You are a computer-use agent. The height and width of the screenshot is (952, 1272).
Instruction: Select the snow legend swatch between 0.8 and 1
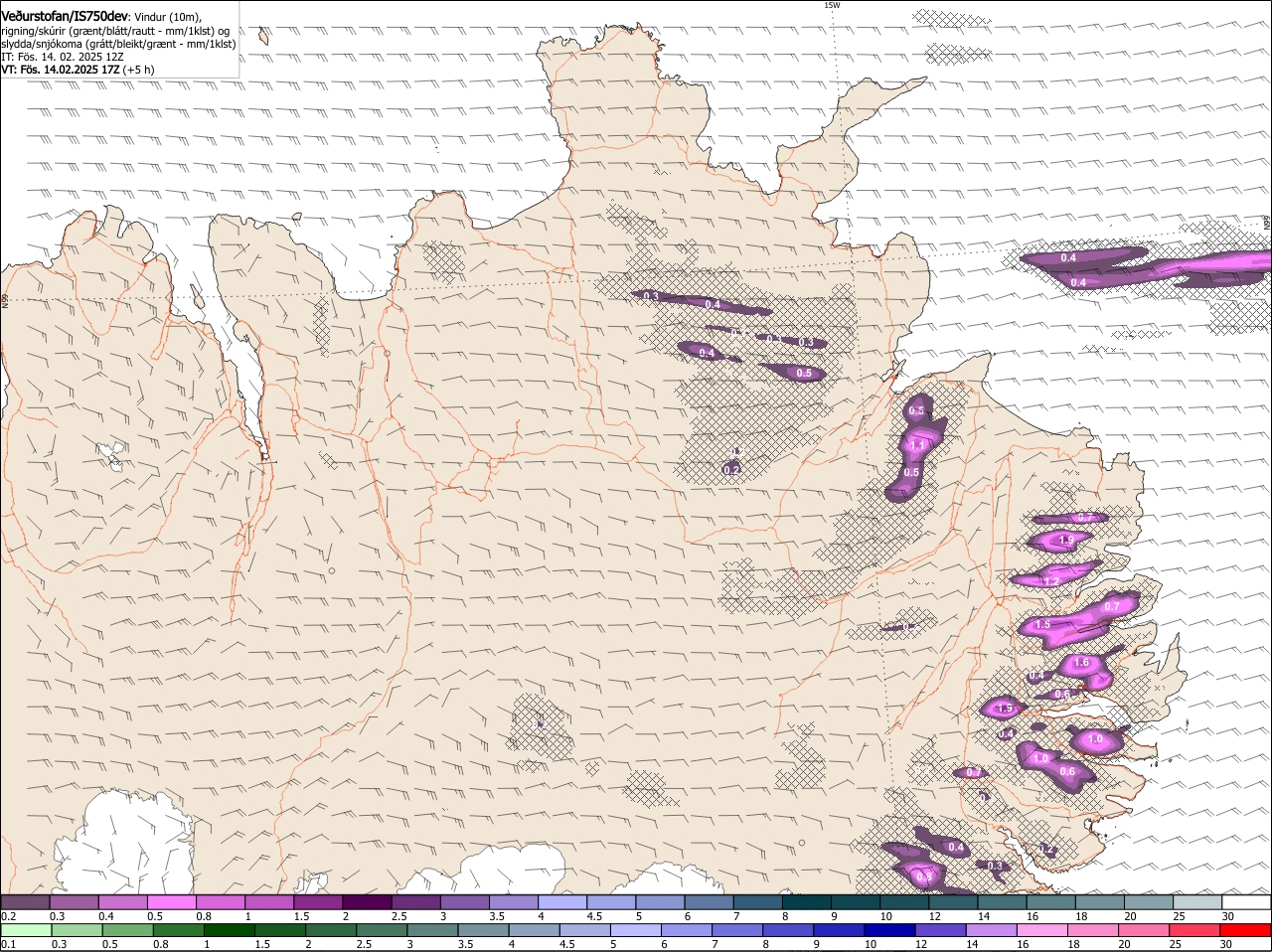(x=220, y=902)
